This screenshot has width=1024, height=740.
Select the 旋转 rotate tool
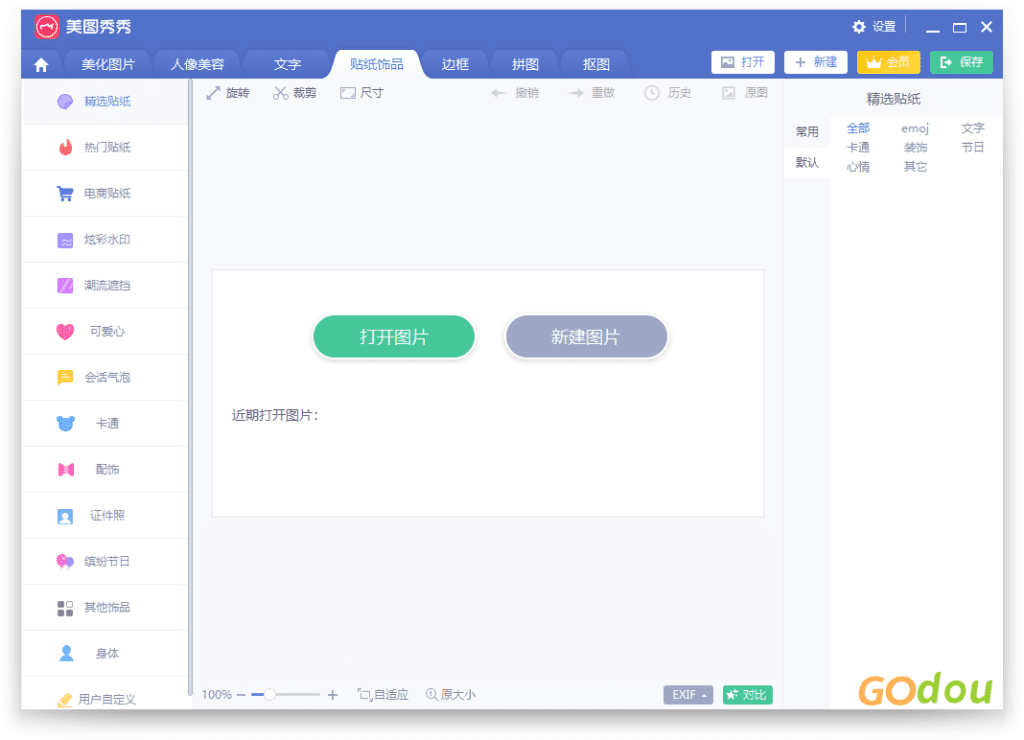point(228,92)
